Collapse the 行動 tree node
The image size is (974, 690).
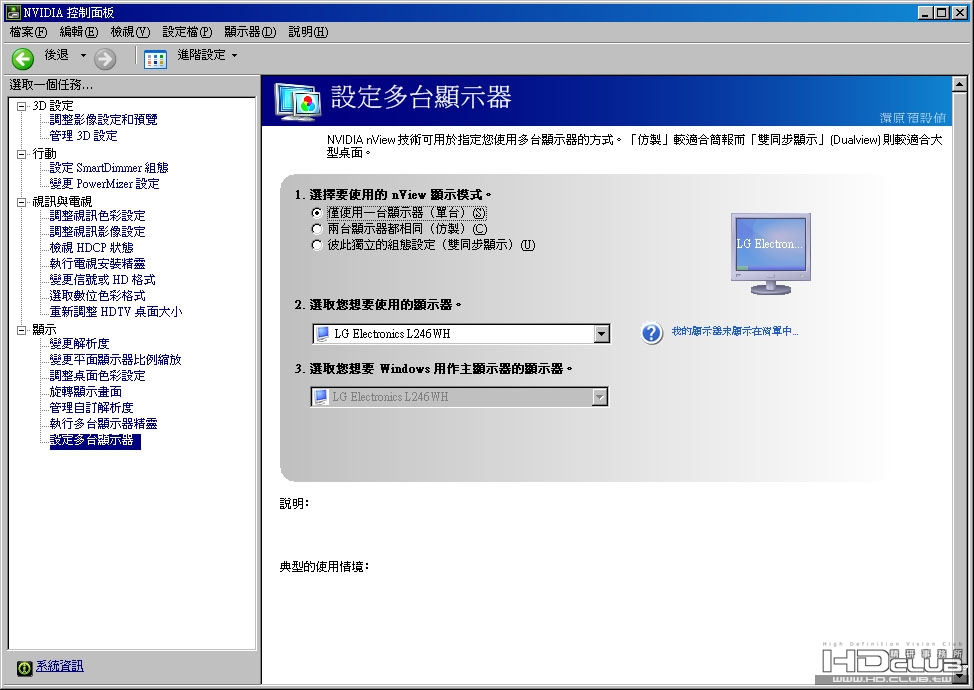pyautogui.click(x=22, y=154)
